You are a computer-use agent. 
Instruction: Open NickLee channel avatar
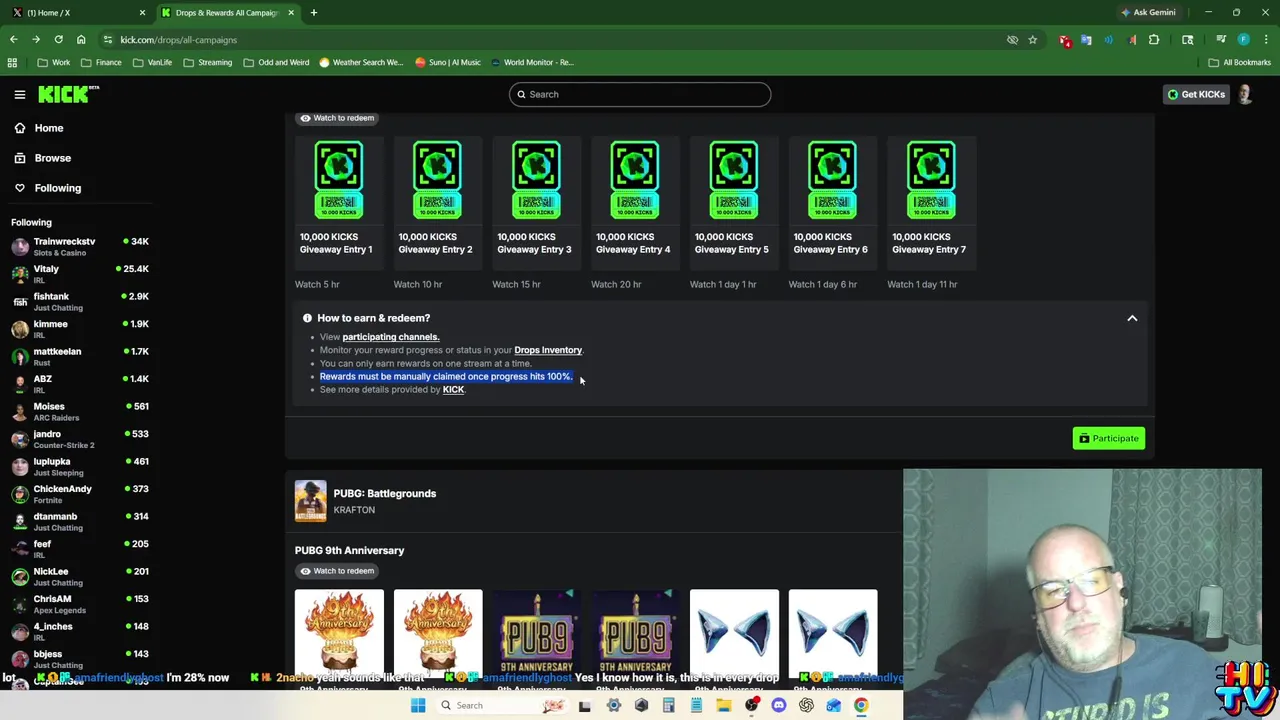click(20, 576)
